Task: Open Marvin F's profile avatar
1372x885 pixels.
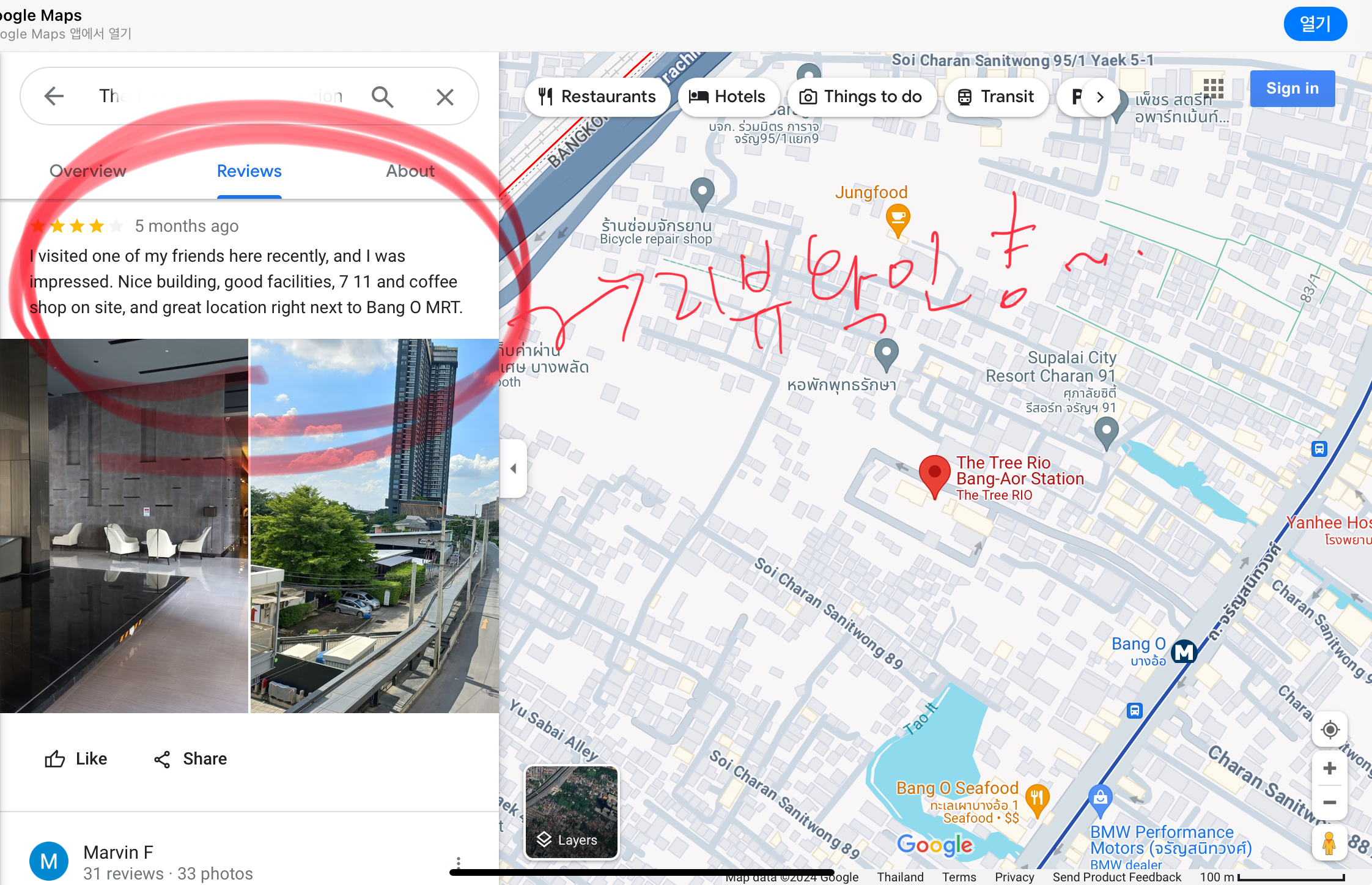Action: coord(49,861)
